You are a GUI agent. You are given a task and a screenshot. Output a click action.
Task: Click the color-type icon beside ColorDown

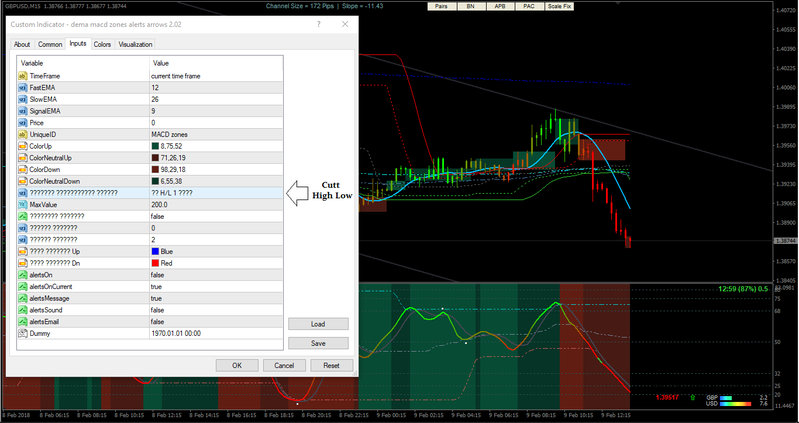point(22,170)
